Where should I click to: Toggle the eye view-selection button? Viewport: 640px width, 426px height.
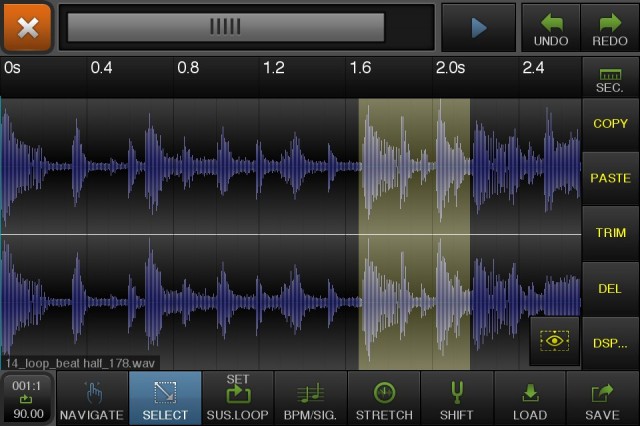coord(552,341)
